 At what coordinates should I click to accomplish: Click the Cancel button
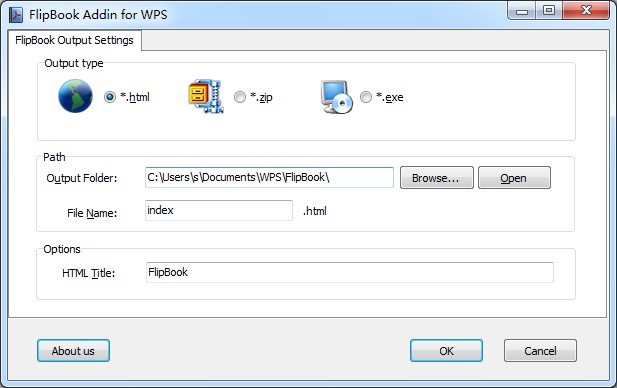[540, 351]
